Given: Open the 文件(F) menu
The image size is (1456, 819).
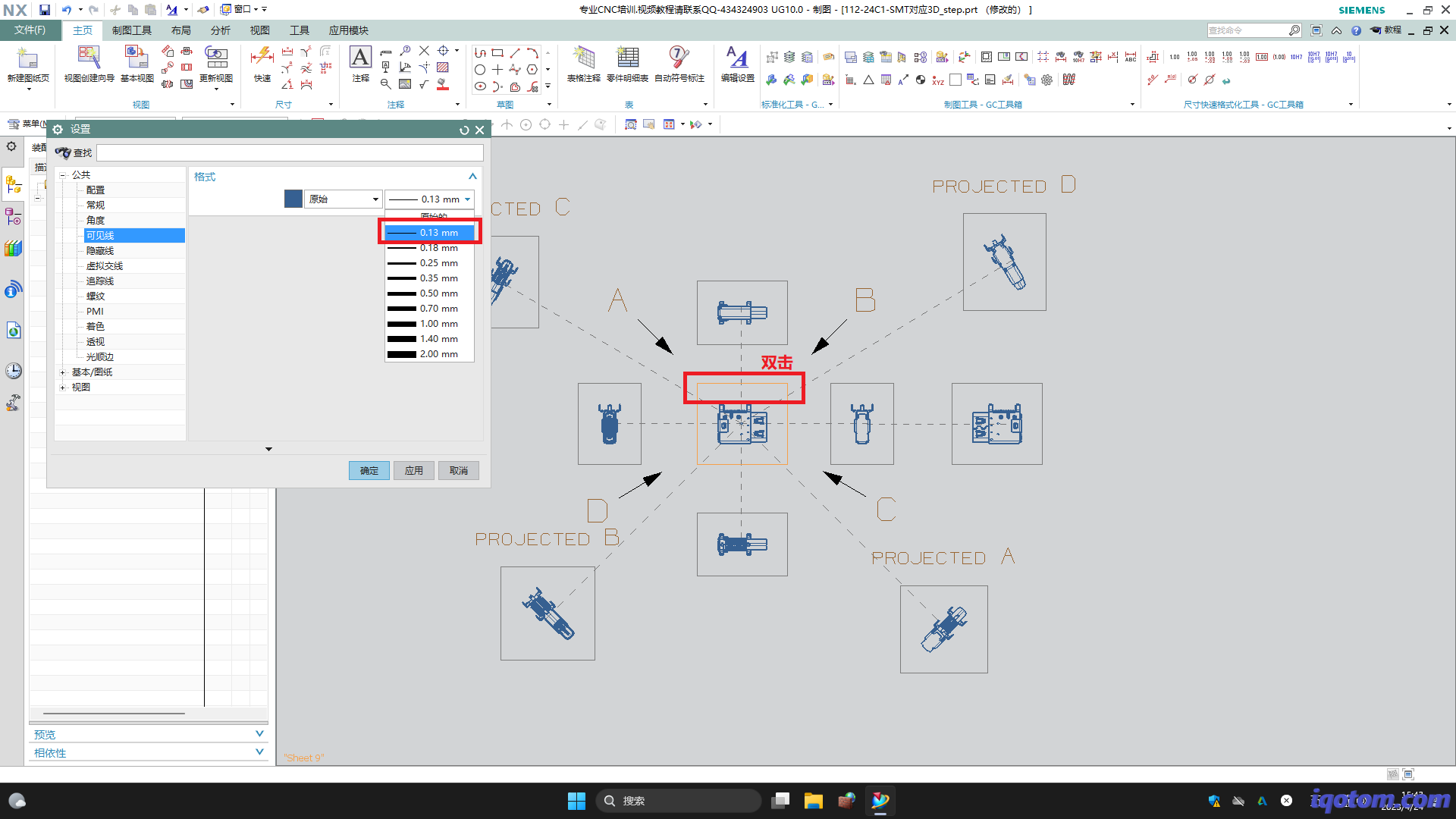Looking at the screenshot, I should [x=30, y=30].
